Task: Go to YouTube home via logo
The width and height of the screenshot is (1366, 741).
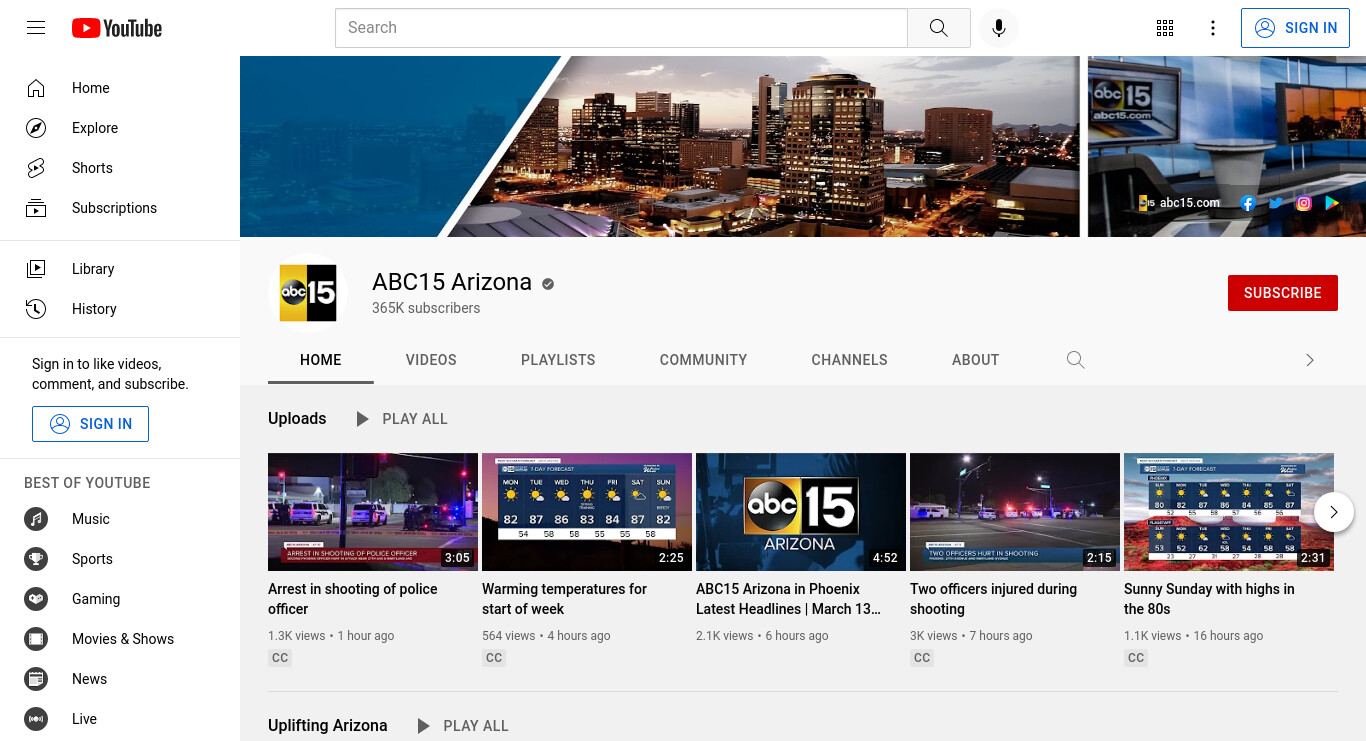Action: [x=117, y=28]
